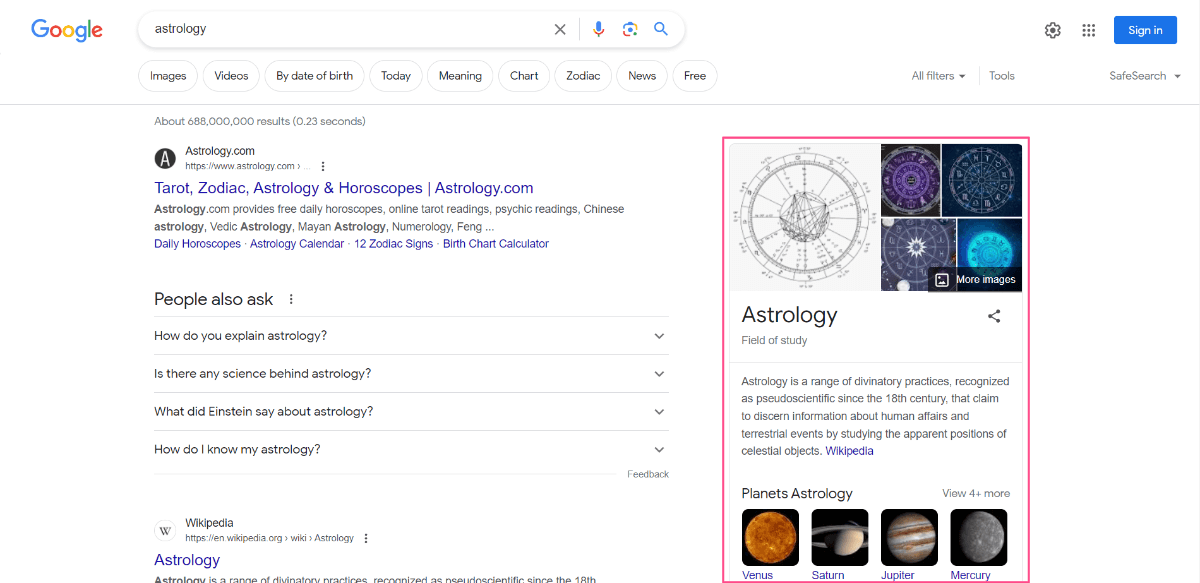Expand 'How do you explain astrology?'
Screen dimensions: 1200x583
click(x=411, y=336)
